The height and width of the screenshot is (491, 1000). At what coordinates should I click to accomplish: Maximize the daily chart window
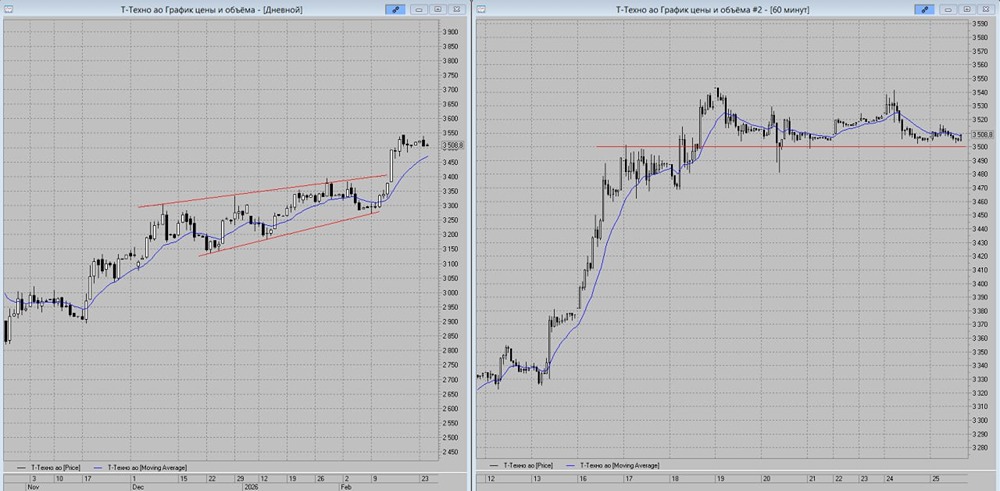pyautogui.click(x=438, y=8)
